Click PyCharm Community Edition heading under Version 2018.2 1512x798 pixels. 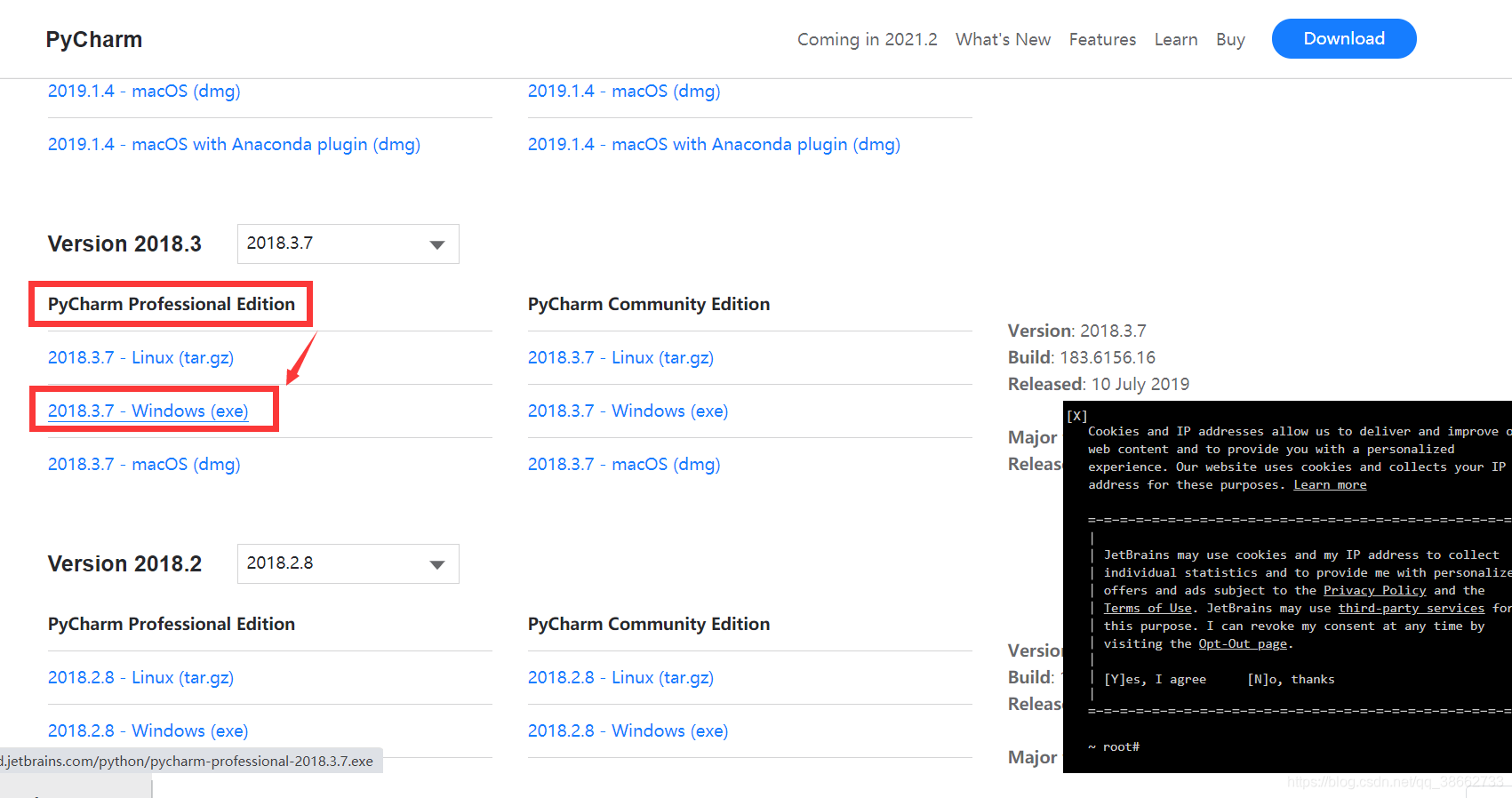[649, 624]
